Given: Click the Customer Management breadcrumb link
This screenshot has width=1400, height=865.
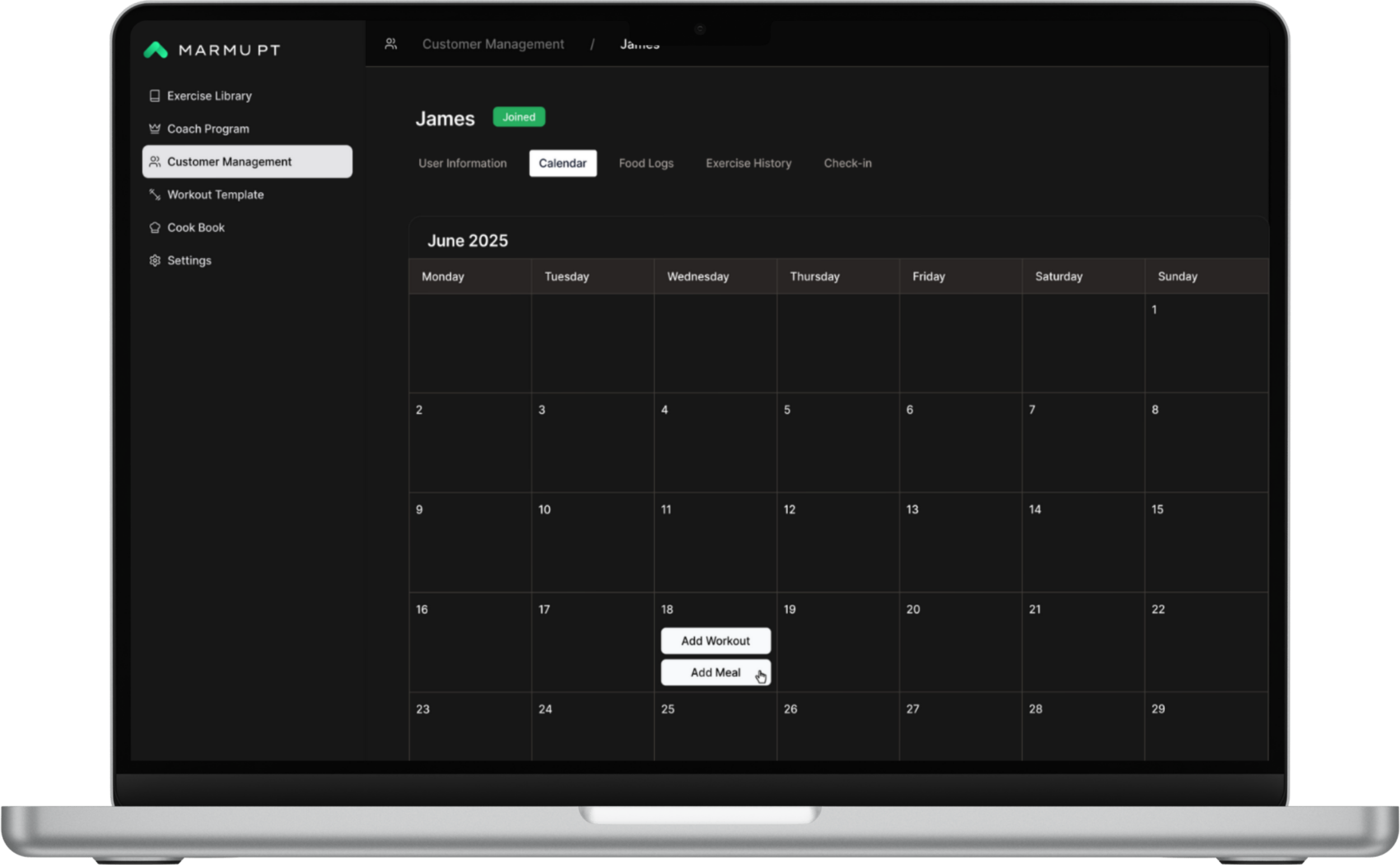Looking at the screenshot, I should click(493, 44).
